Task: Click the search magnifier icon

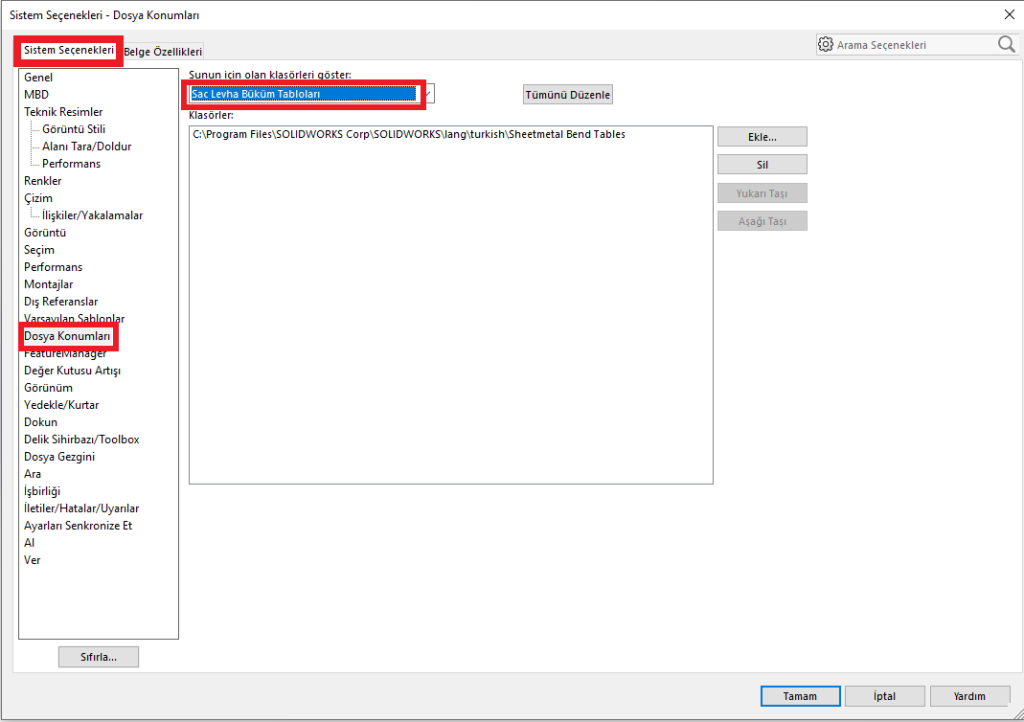Action: pos(1005,45)
